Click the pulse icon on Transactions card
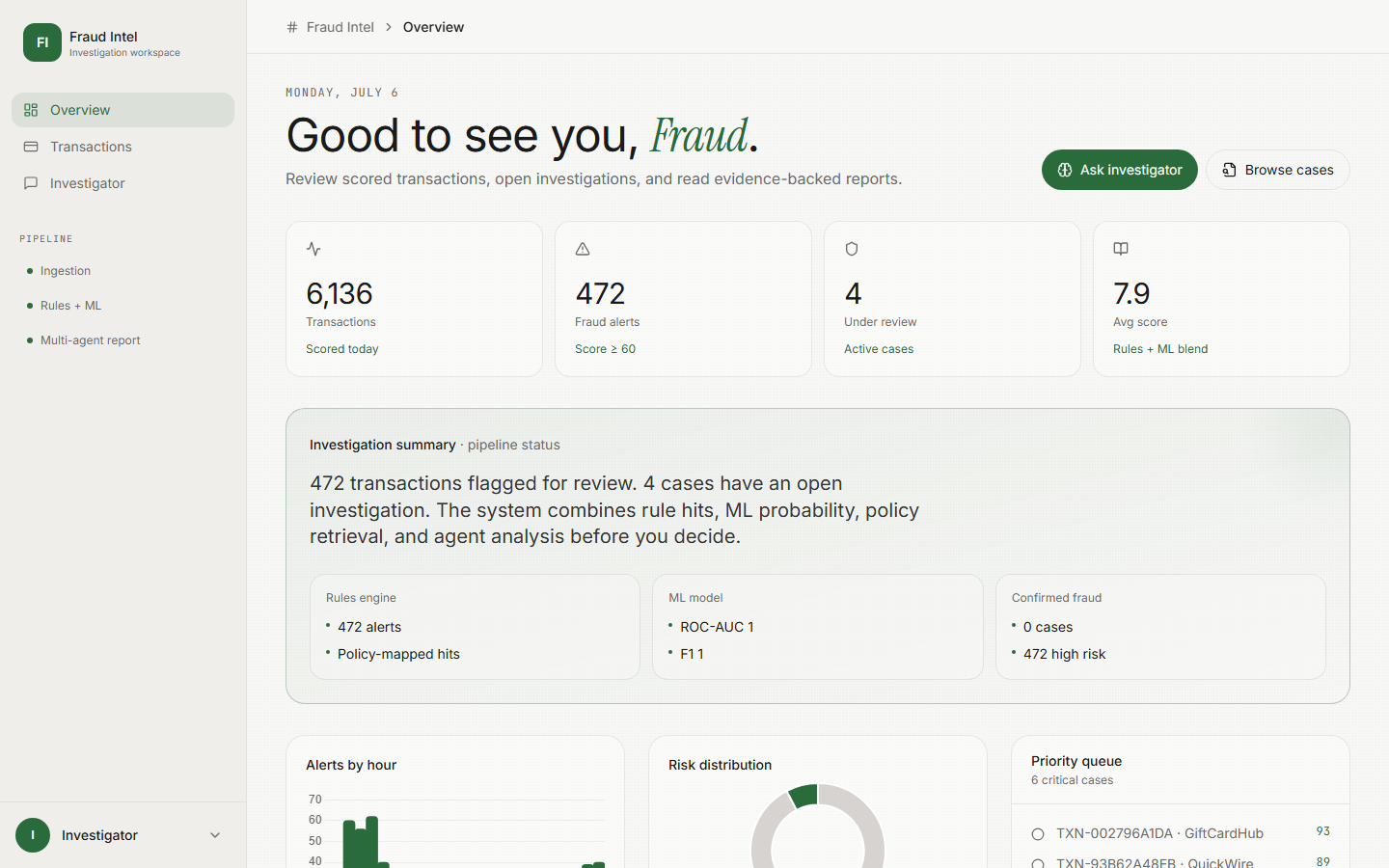The width and height of the screenshot is (1389, 868). click(x=313, y=249)
